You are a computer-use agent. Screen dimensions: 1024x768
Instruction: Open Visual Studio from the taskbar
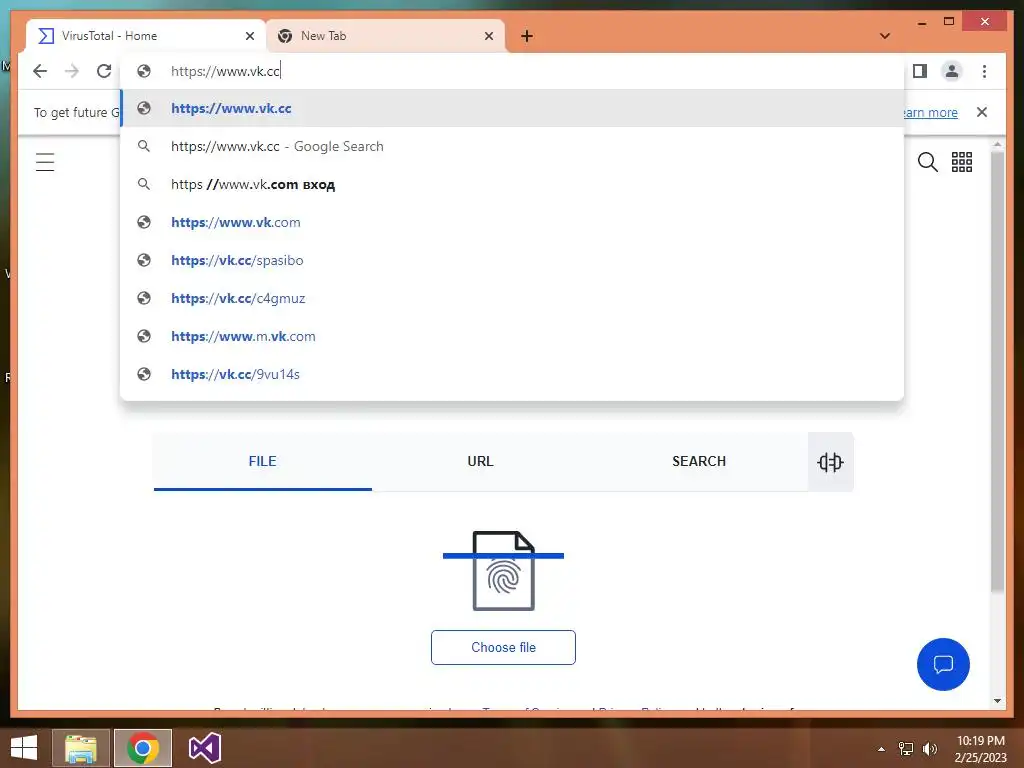pos(204,748)
